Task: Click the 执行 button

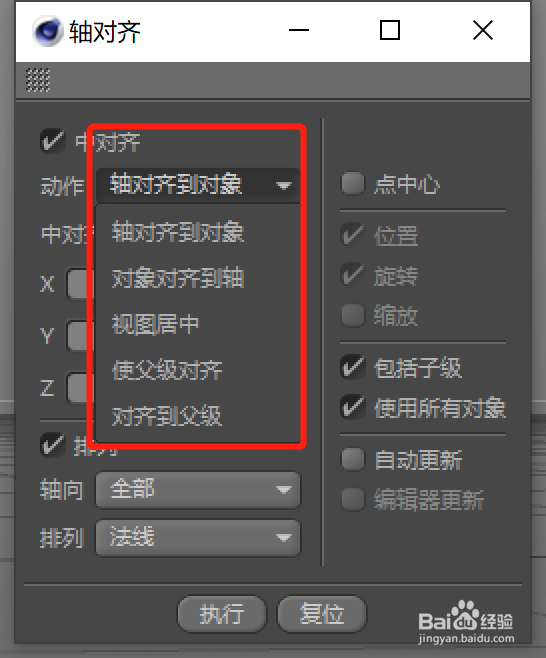Action: coord(222,614)
